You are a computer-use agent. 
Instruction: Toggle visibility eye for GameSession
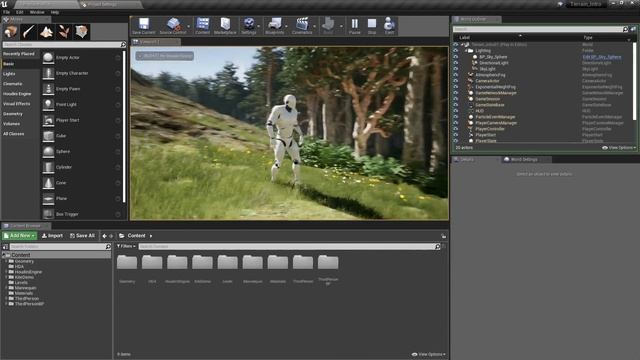[456, 99]
